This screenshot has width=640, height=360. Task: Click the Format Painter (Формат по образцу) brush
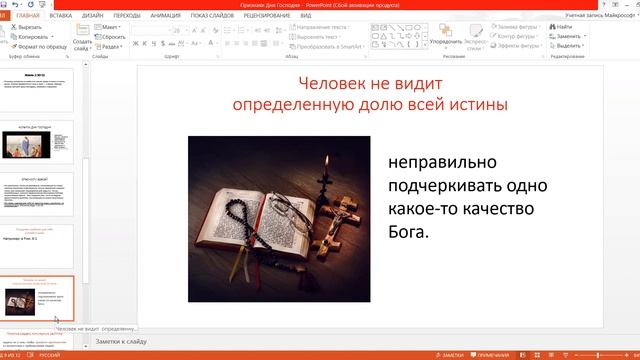13,47
